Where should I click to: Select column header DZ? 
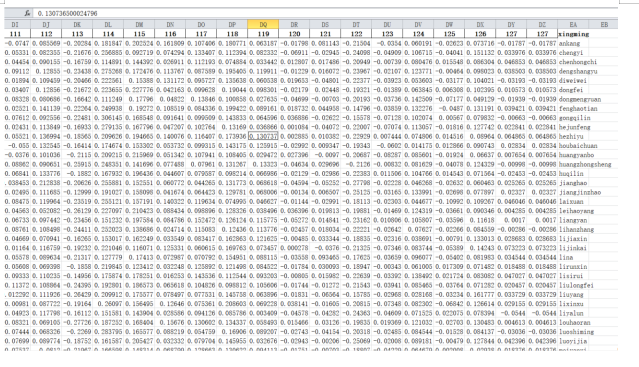click(542, 24)
